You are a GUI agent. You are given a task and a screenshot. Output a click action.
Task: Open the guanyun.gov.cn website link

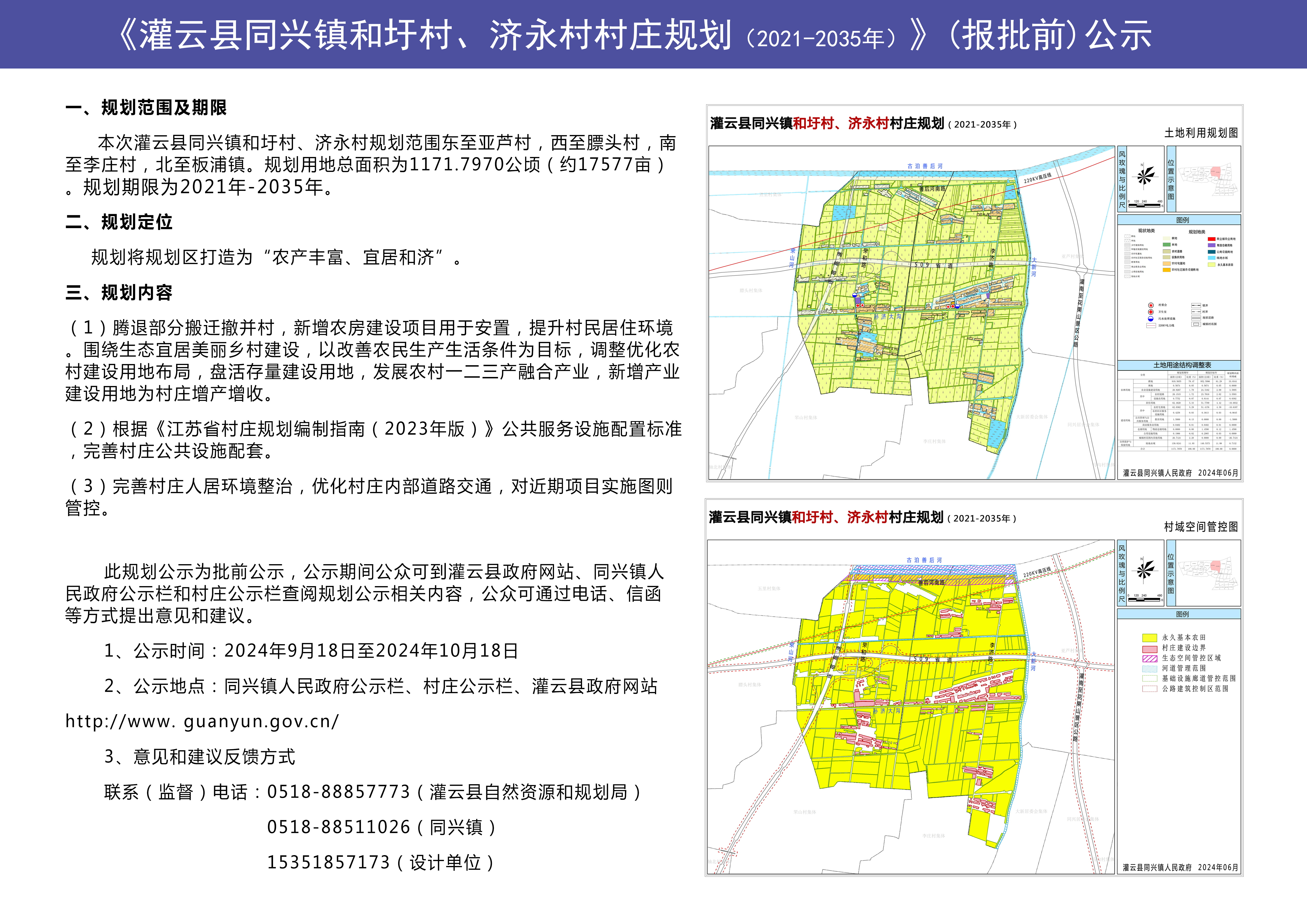(202, 721)
